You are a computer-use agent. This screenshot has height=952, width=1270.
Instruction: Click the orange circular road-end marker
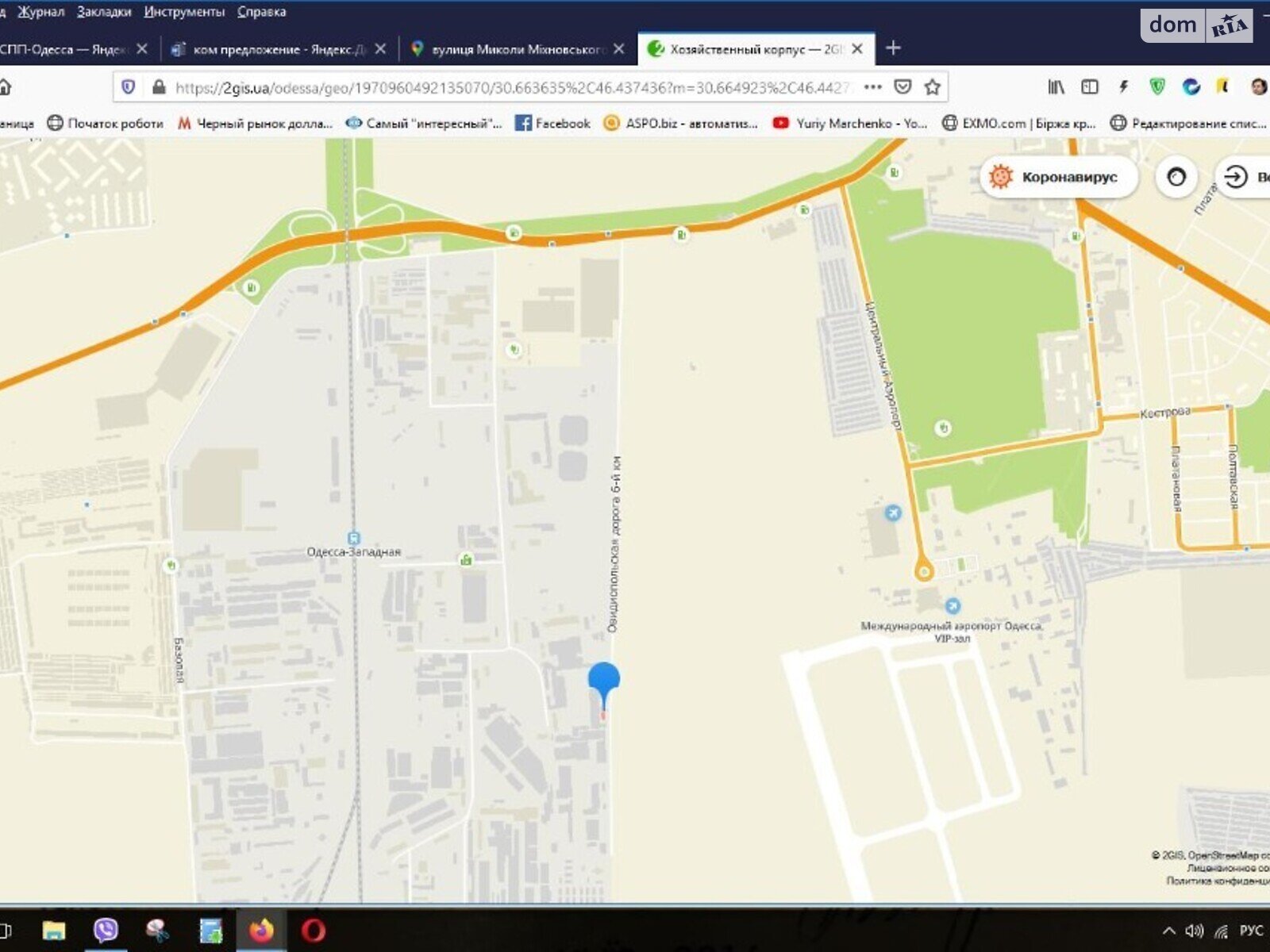click(x=923, y=570)
